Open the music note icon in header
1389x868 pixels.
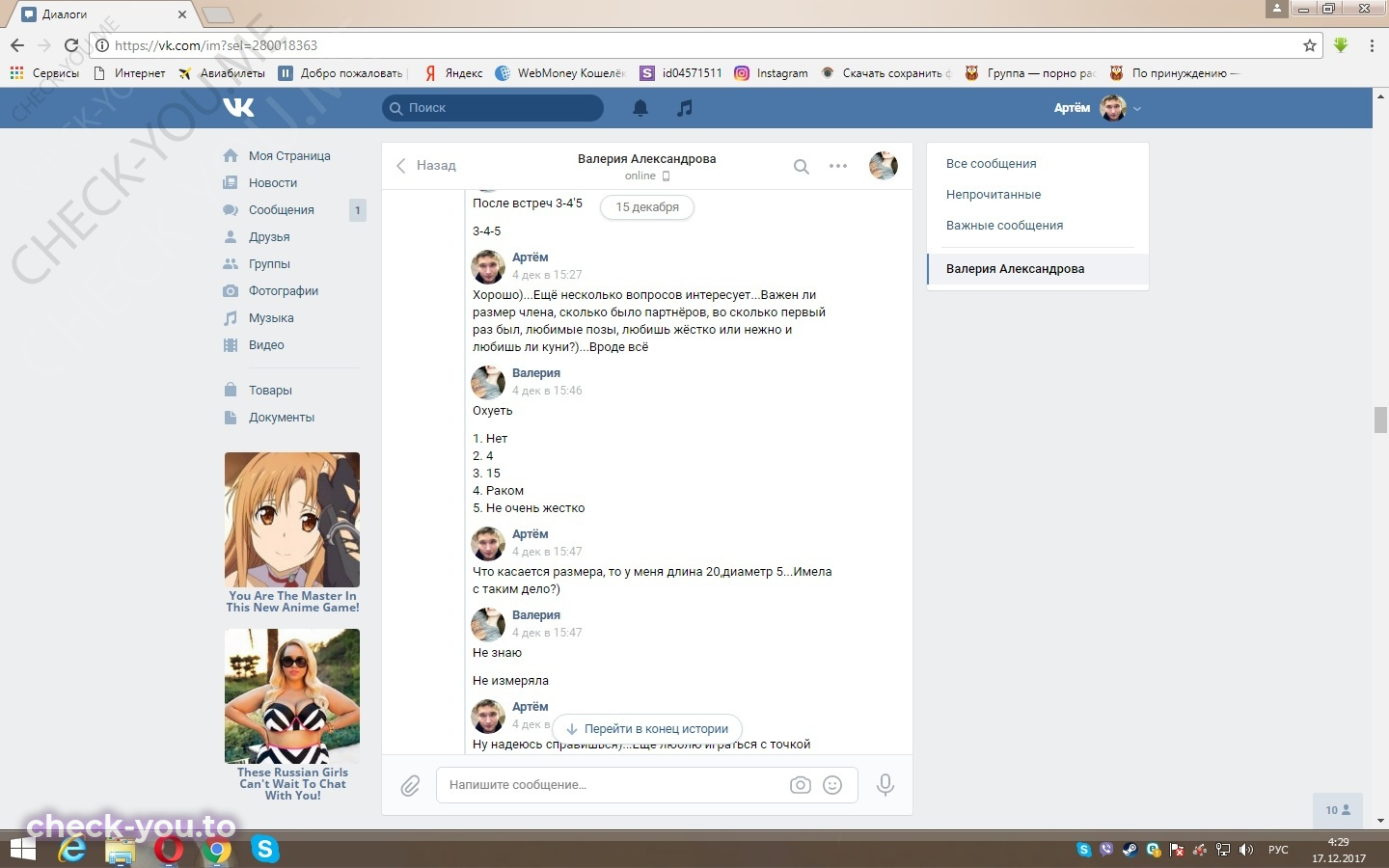point(685,108)
